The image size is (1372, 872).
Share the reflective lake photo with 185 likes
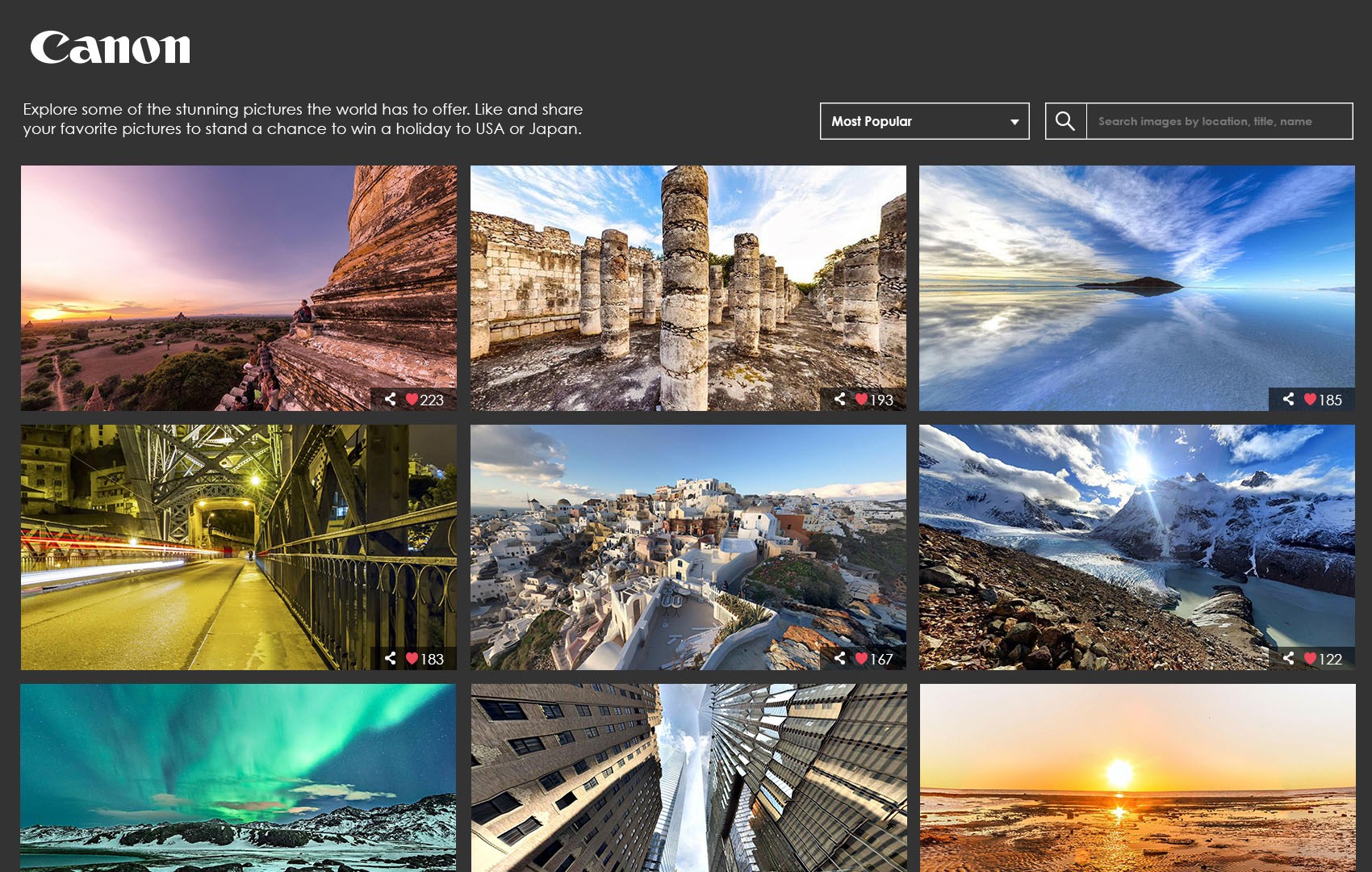click(1289, 399)
